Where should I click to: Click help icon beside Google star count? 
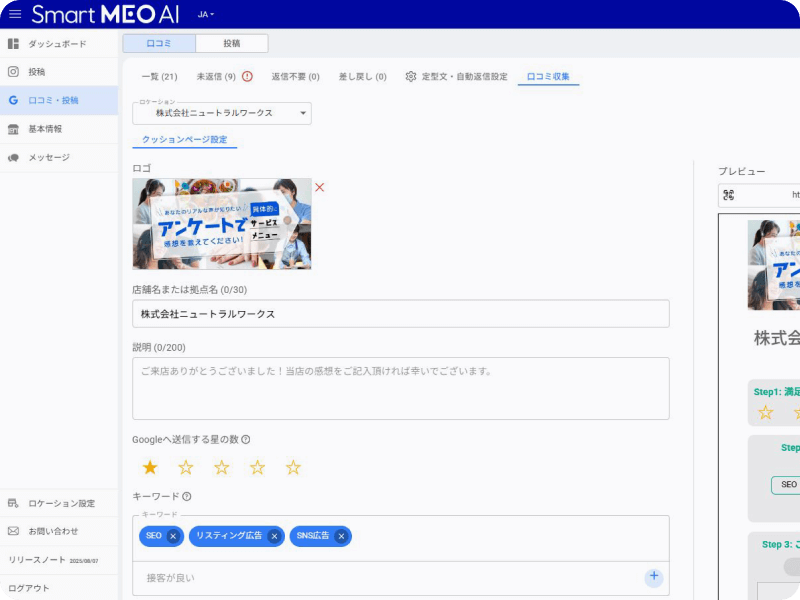pyautogui.click(x=246, y=439)
